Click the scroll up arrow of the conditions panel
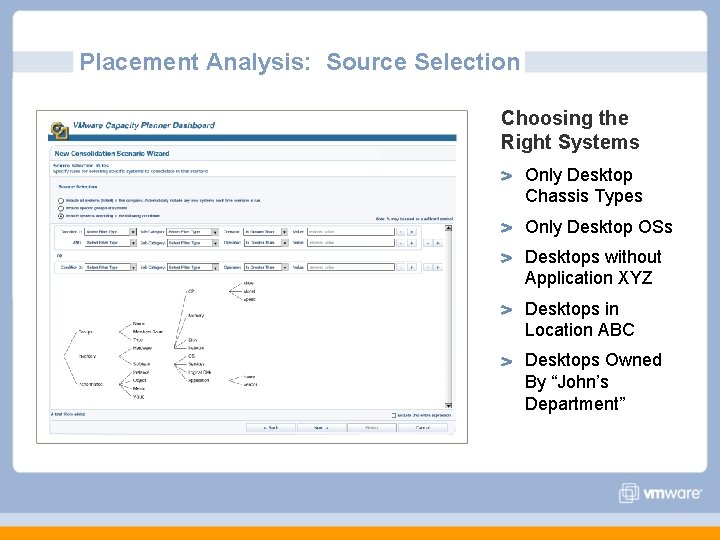The height and width of the screenshot is (540, 720). click(449, 228)
